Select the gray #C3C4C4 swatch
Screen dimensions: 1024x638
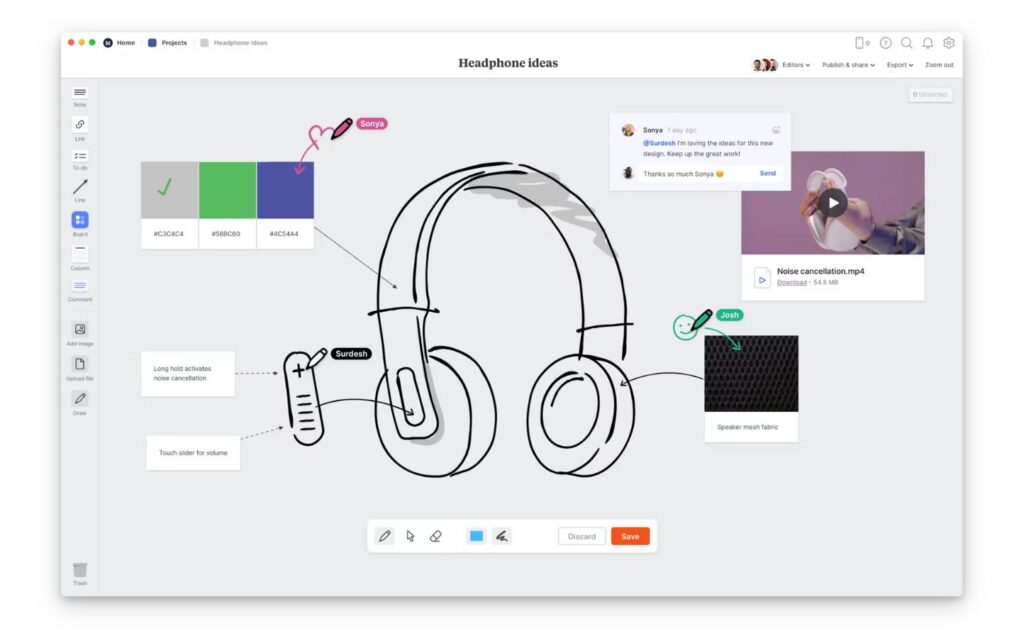pyautogui.click(x=169, y=190)
